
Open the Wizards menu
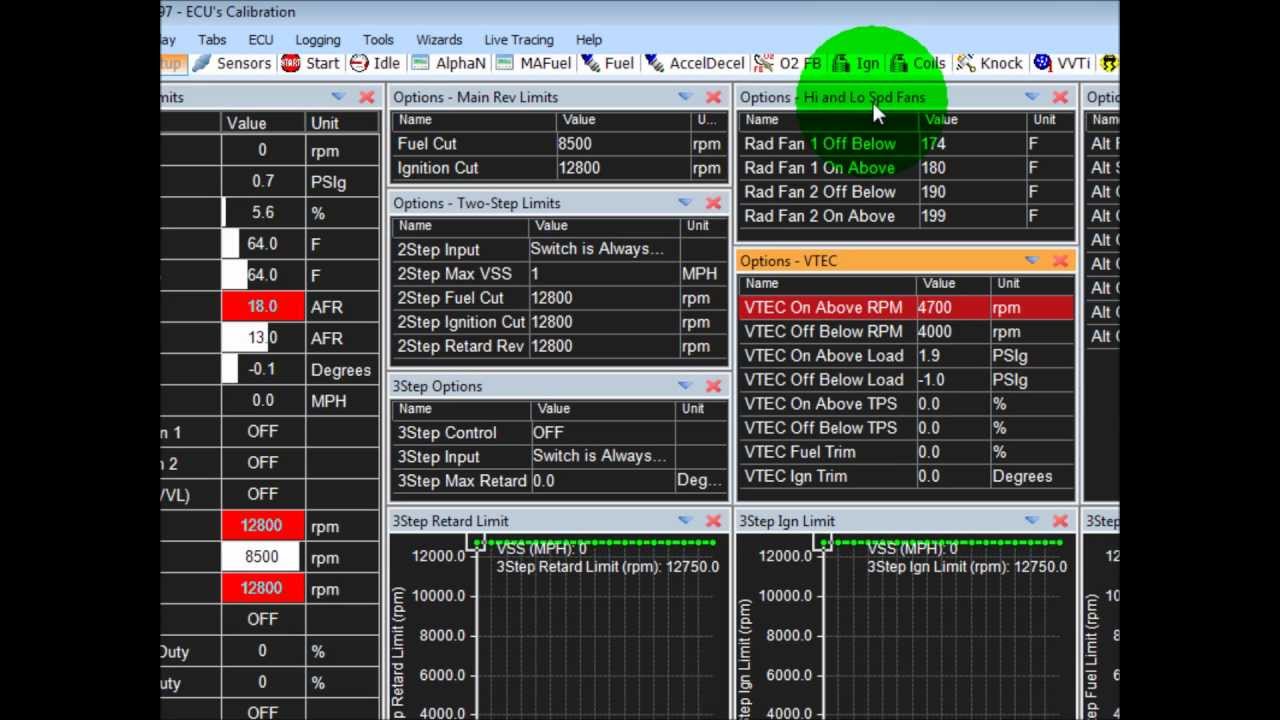point(439,40)
